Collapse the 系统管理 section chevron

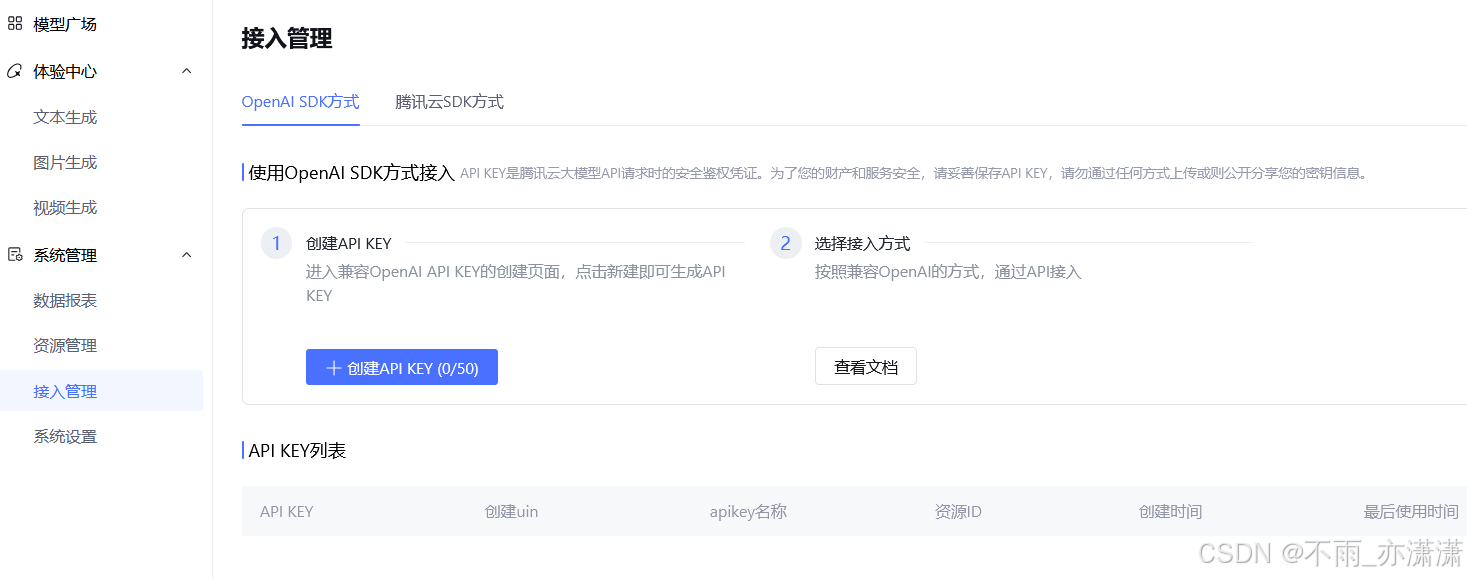pyautogui.click(x=186, y=254)
